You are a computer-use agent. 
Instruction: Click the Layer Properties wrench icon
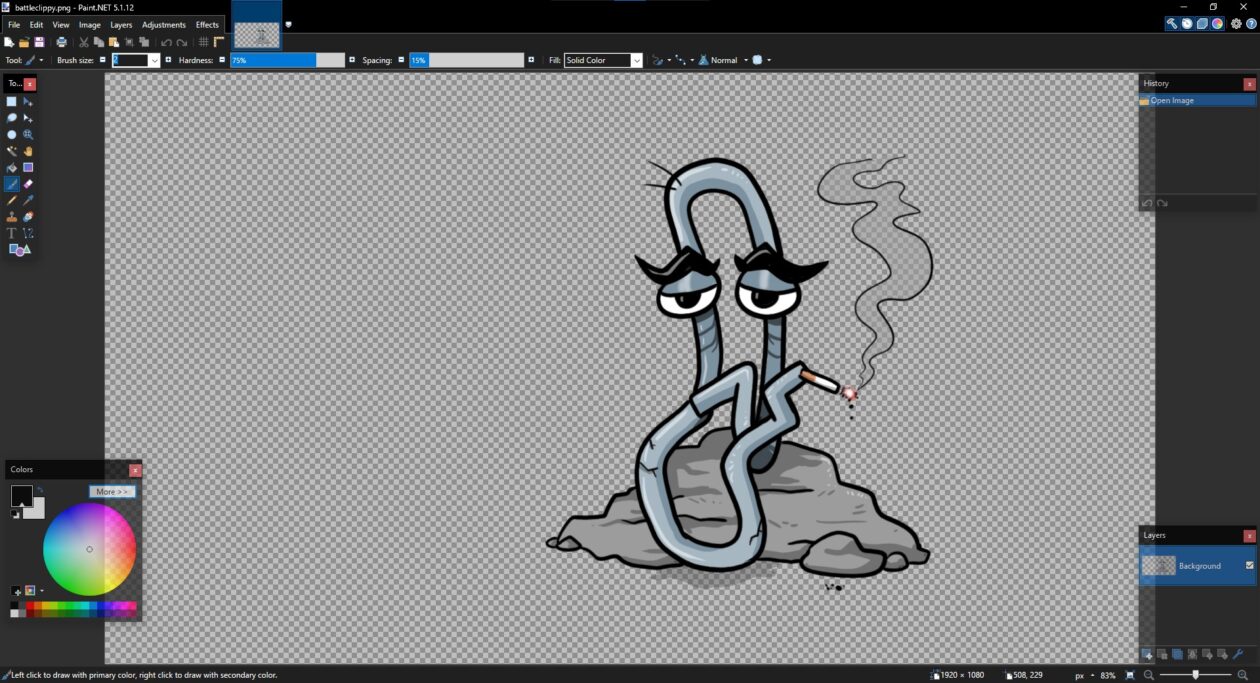tap(1237, 654)
